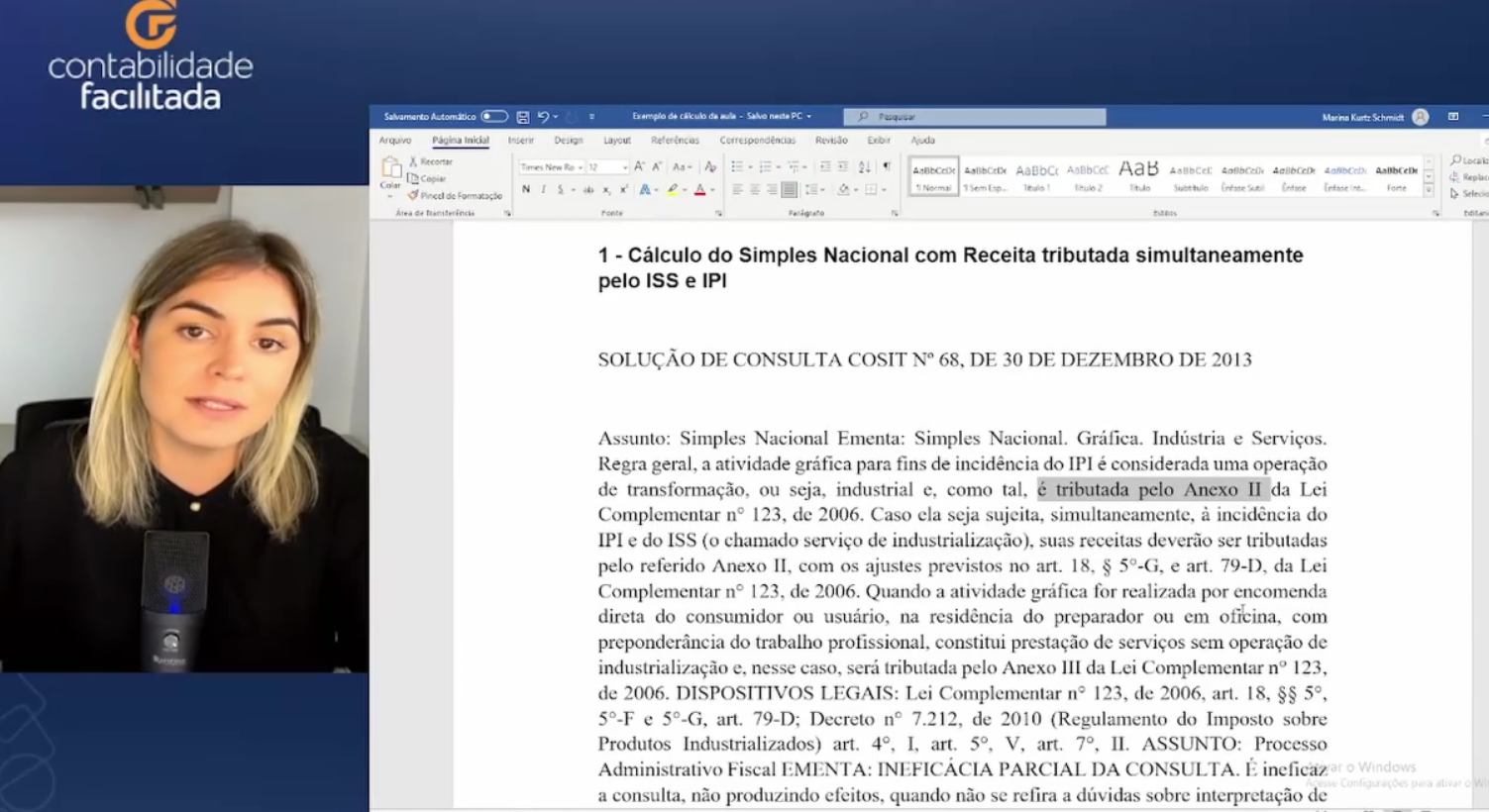Toggle Subscript x₂ formatting
Image resolution: width=1489 pixels, height=812 pixels.
pyautogui.click(x=606, y=189)
